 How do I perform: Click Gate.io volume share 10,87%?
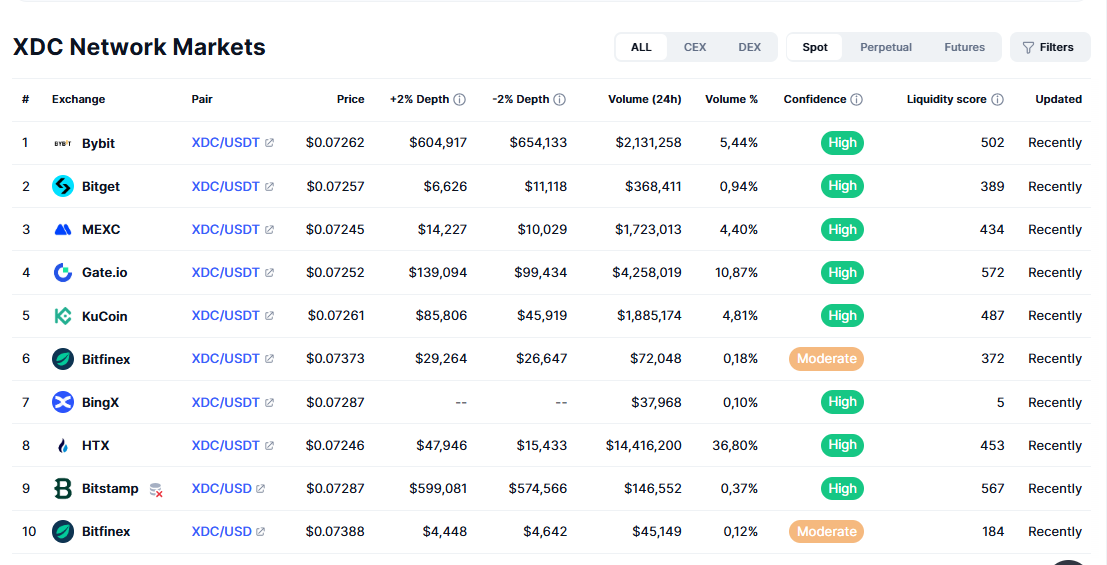736,273
